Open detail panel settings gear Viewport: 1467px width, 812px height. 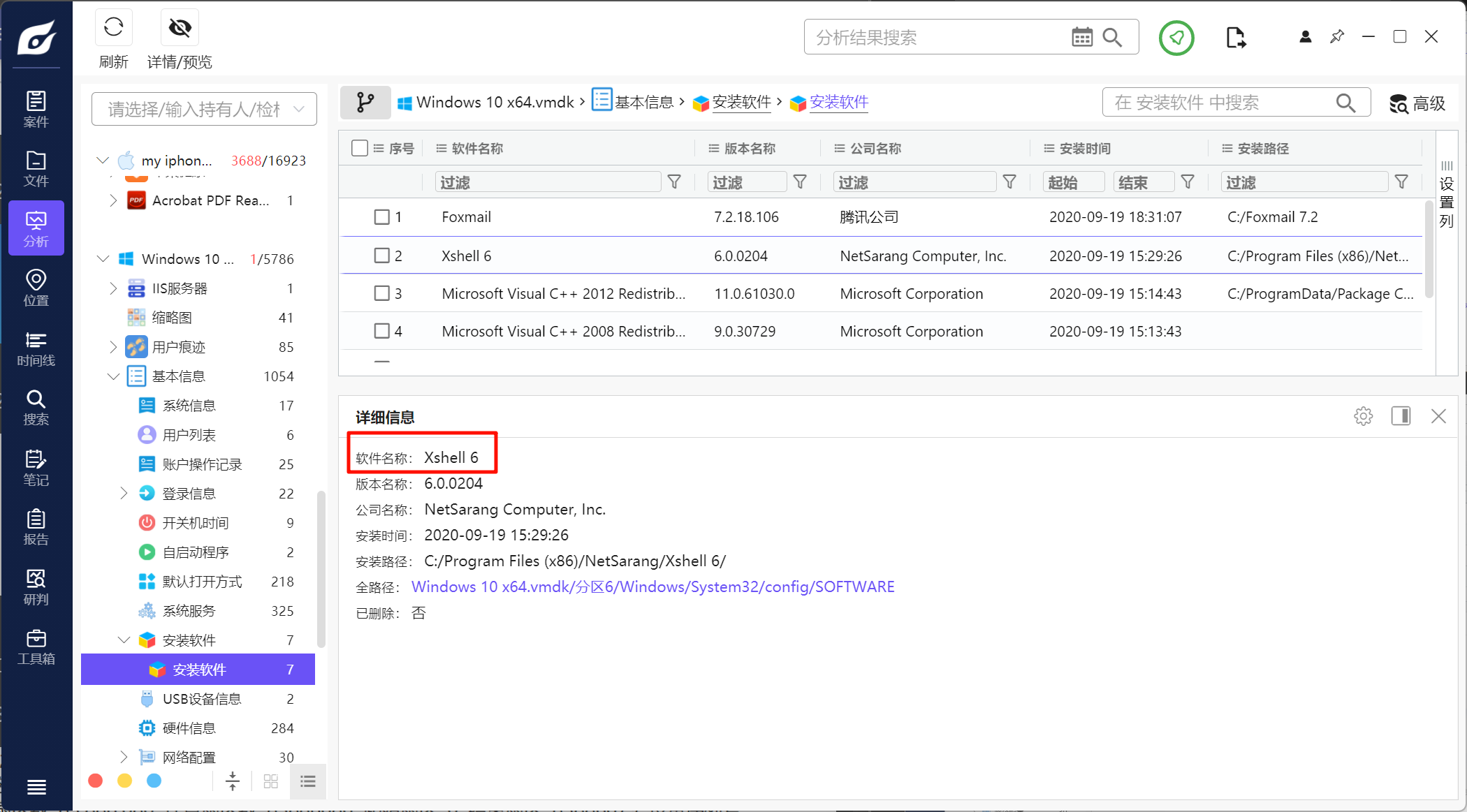(x=1363, y=416)
